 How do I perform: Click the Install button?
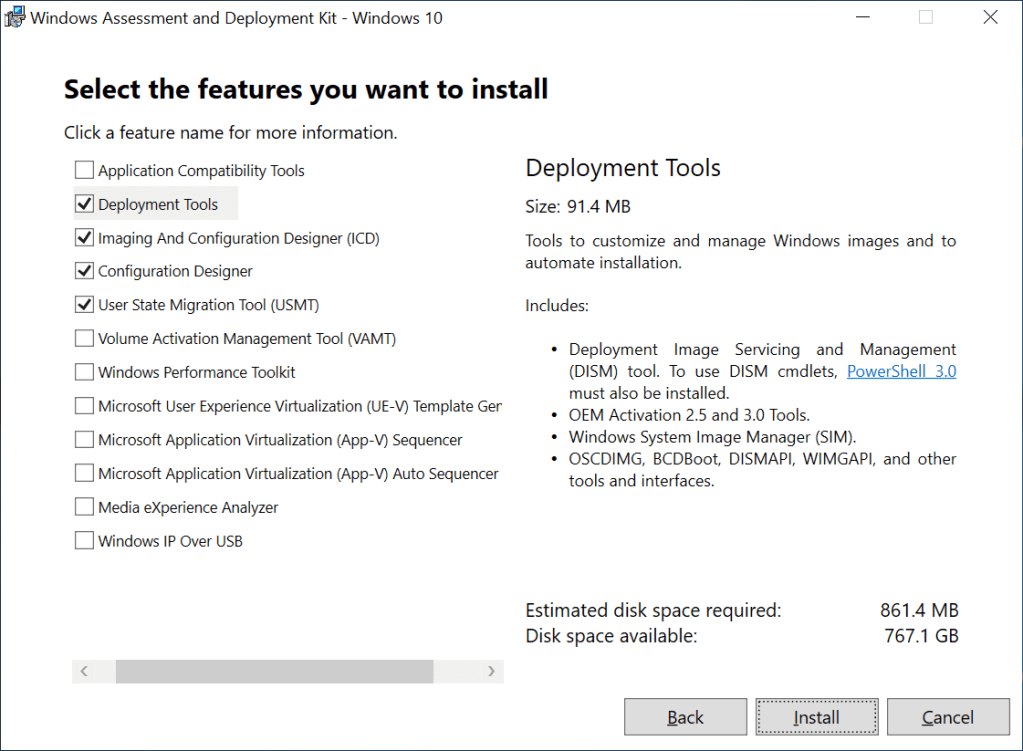[x=816, y=717]
